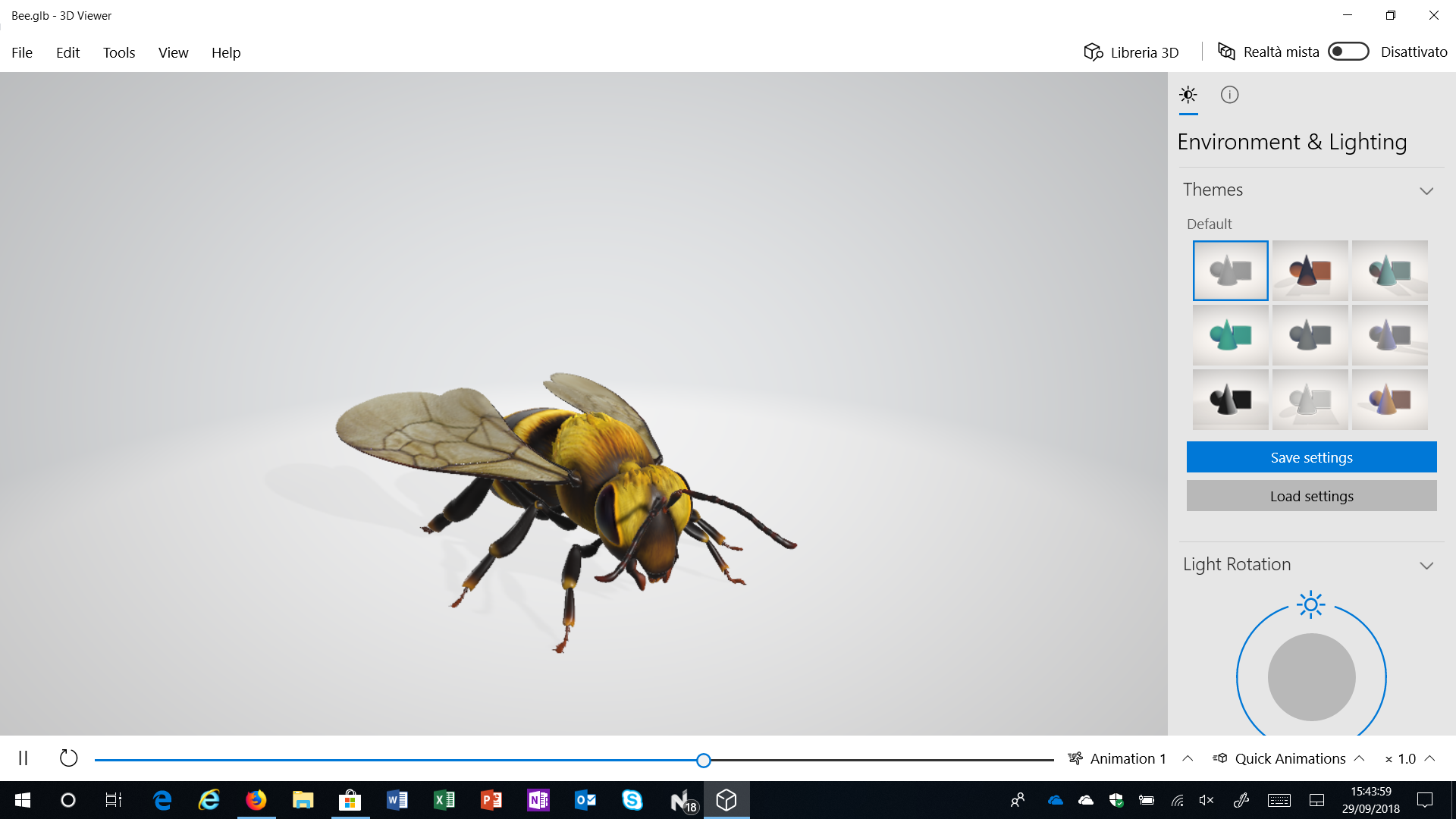Open the Animation 1 selector

pos(1130,758)
